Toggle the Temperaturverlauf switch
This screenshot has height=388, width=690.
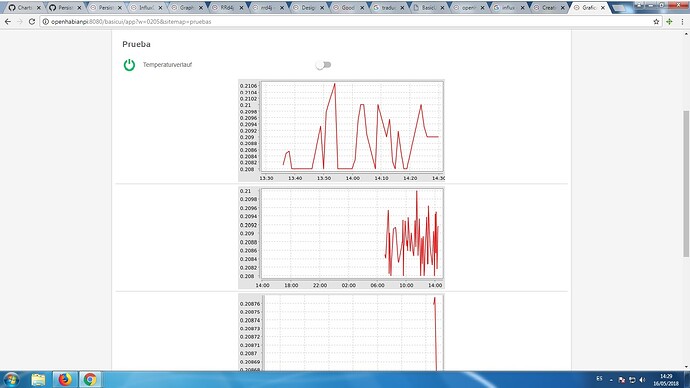coord(323,65)
